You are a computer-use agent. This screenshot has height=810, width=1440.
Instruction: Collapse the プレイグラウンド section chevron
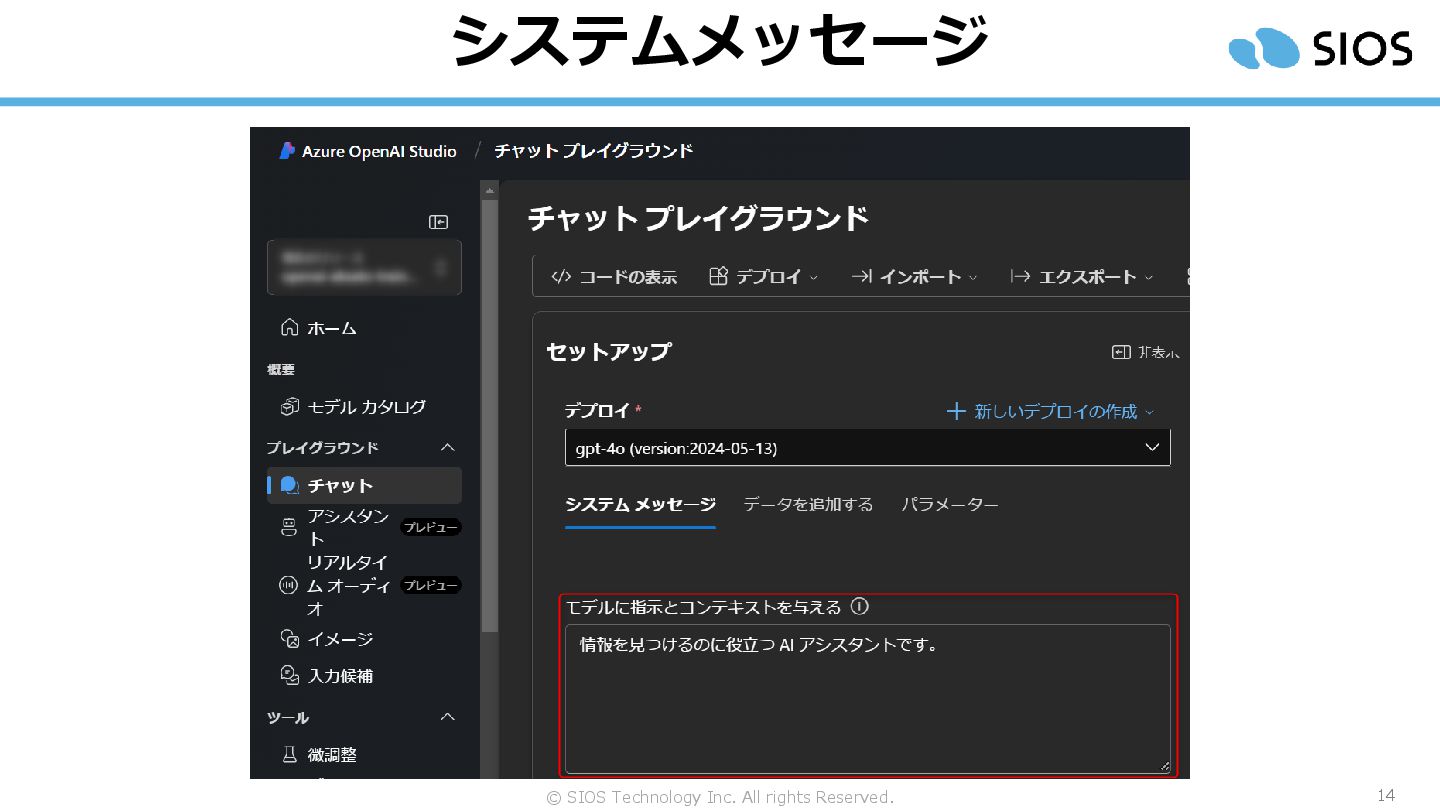click(x=448, y=447)
